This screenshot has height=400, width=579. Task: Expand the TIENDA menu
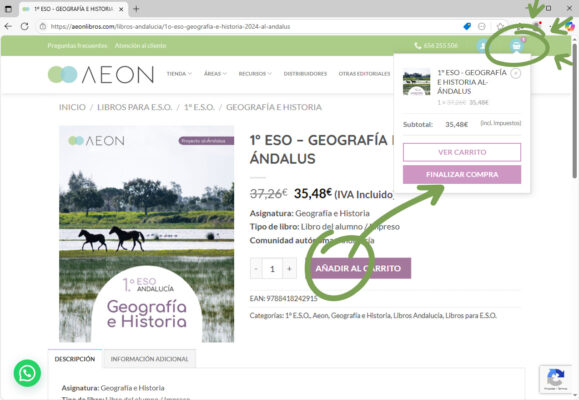[x=179, y=74]
